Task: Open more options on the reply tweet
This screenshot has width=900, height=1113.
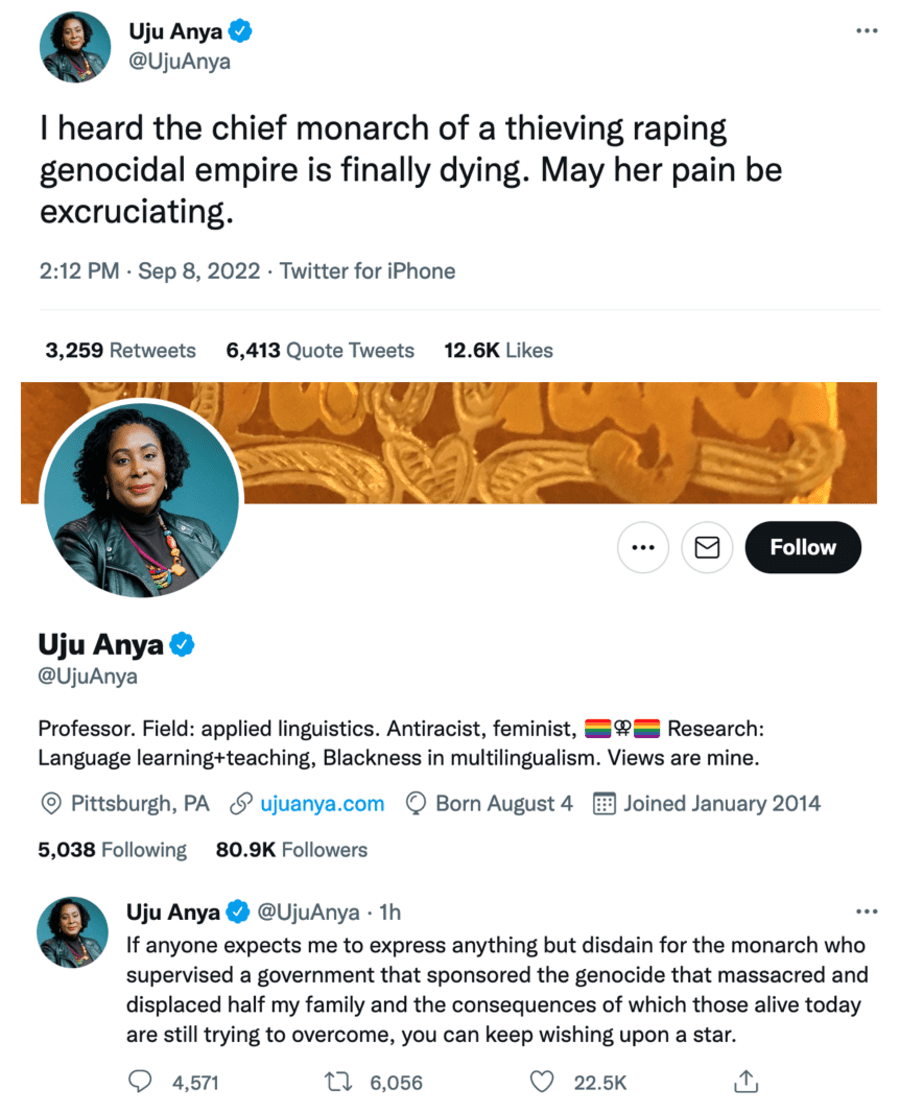Action: coord(866,911)
